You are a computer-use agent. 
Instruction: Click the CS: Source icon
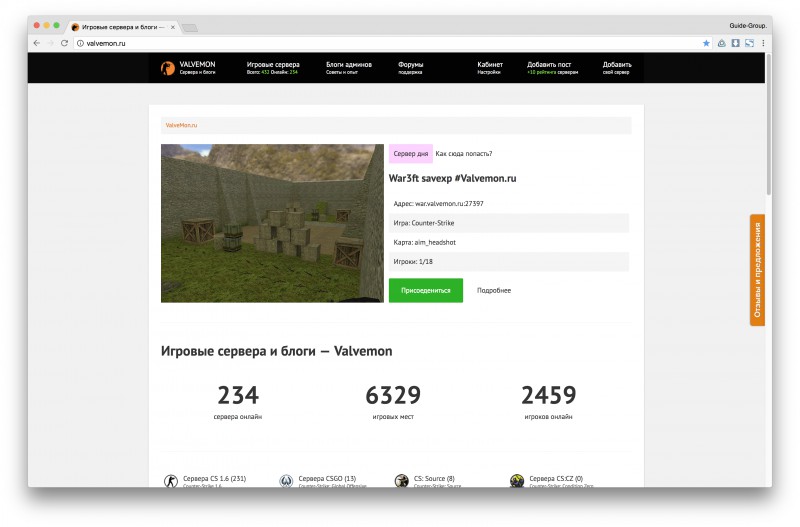[402, 481]
